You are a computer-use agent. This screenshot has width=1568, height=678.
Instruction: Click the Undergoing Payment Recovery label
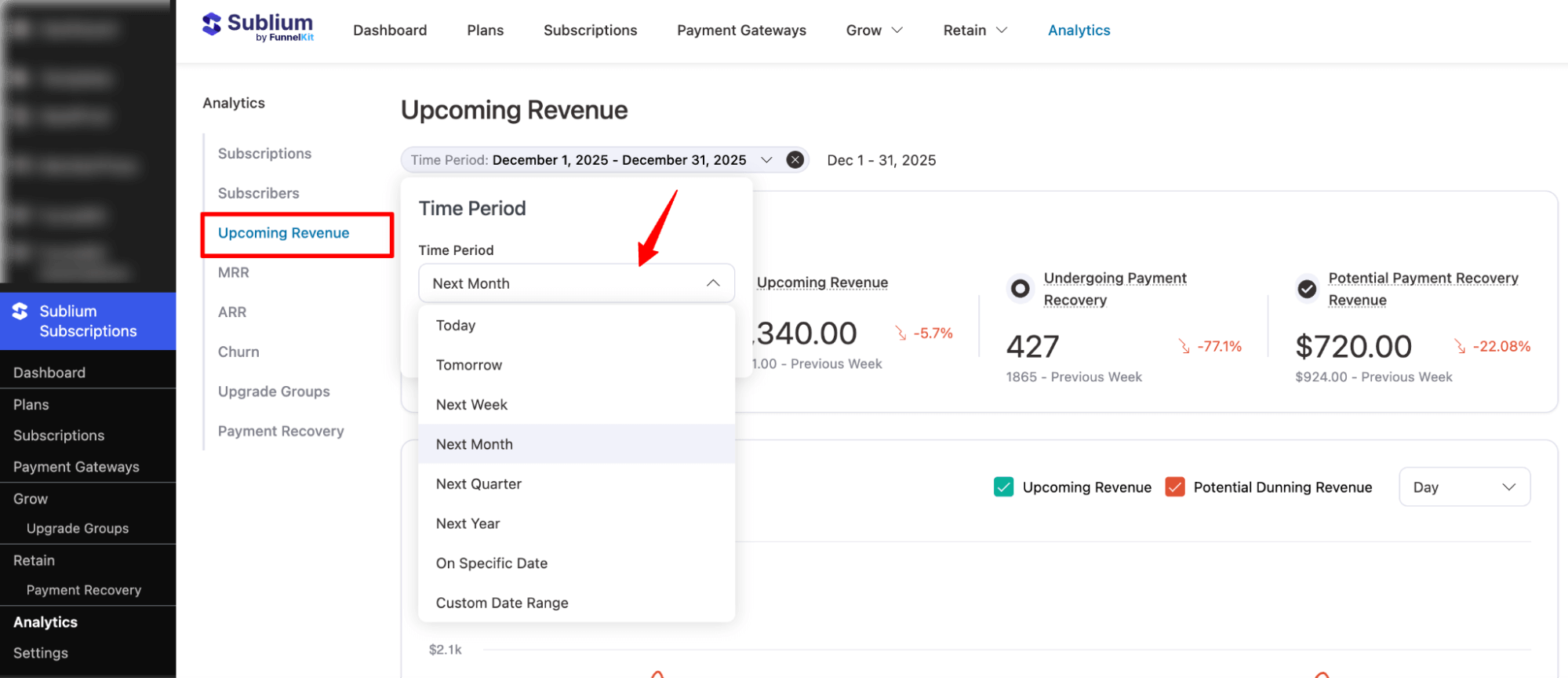1115,289
